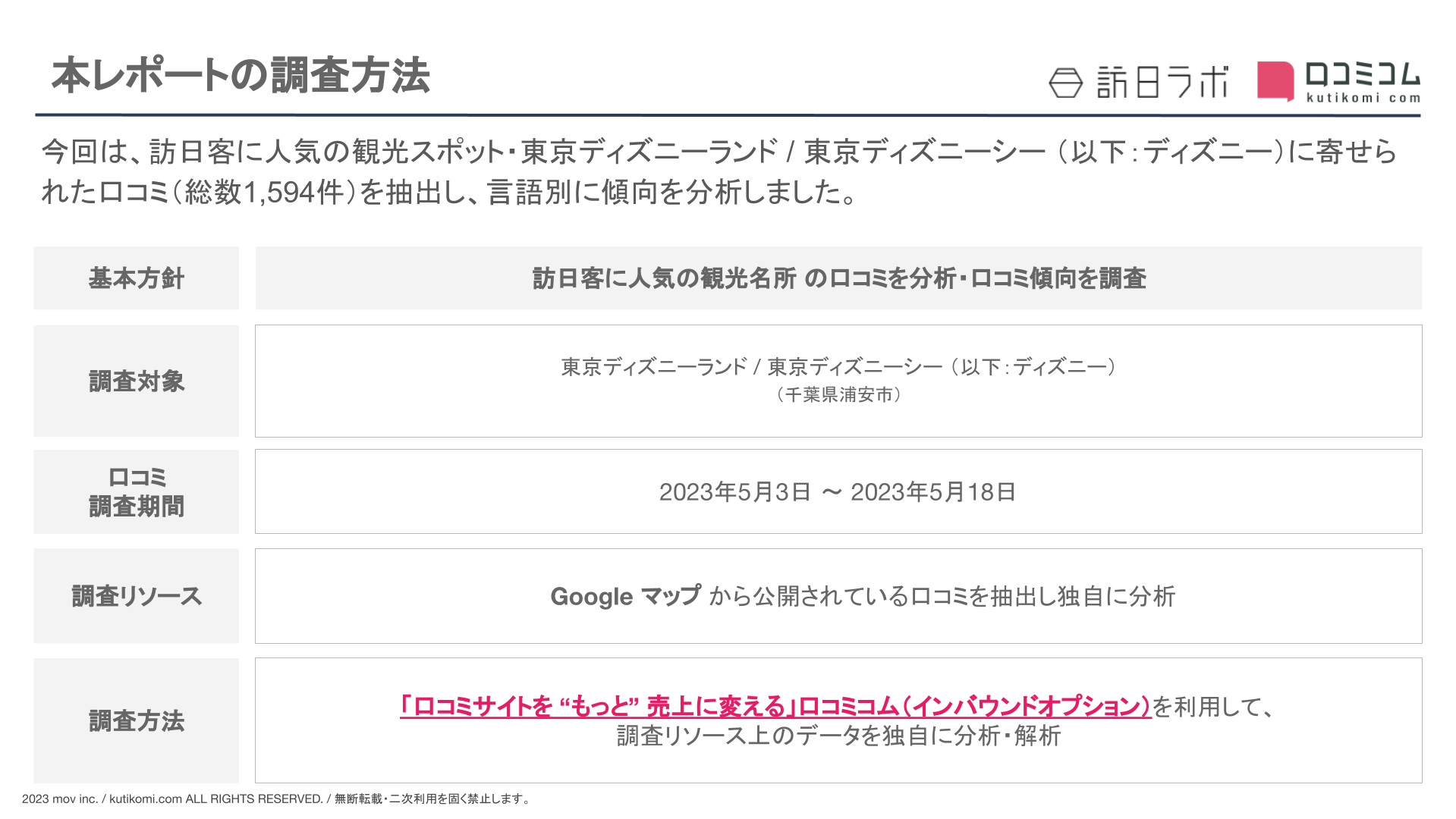1456x819 pixels.
Task: Click the （千葉県浦安市） location text
Action: click(838, 394)
